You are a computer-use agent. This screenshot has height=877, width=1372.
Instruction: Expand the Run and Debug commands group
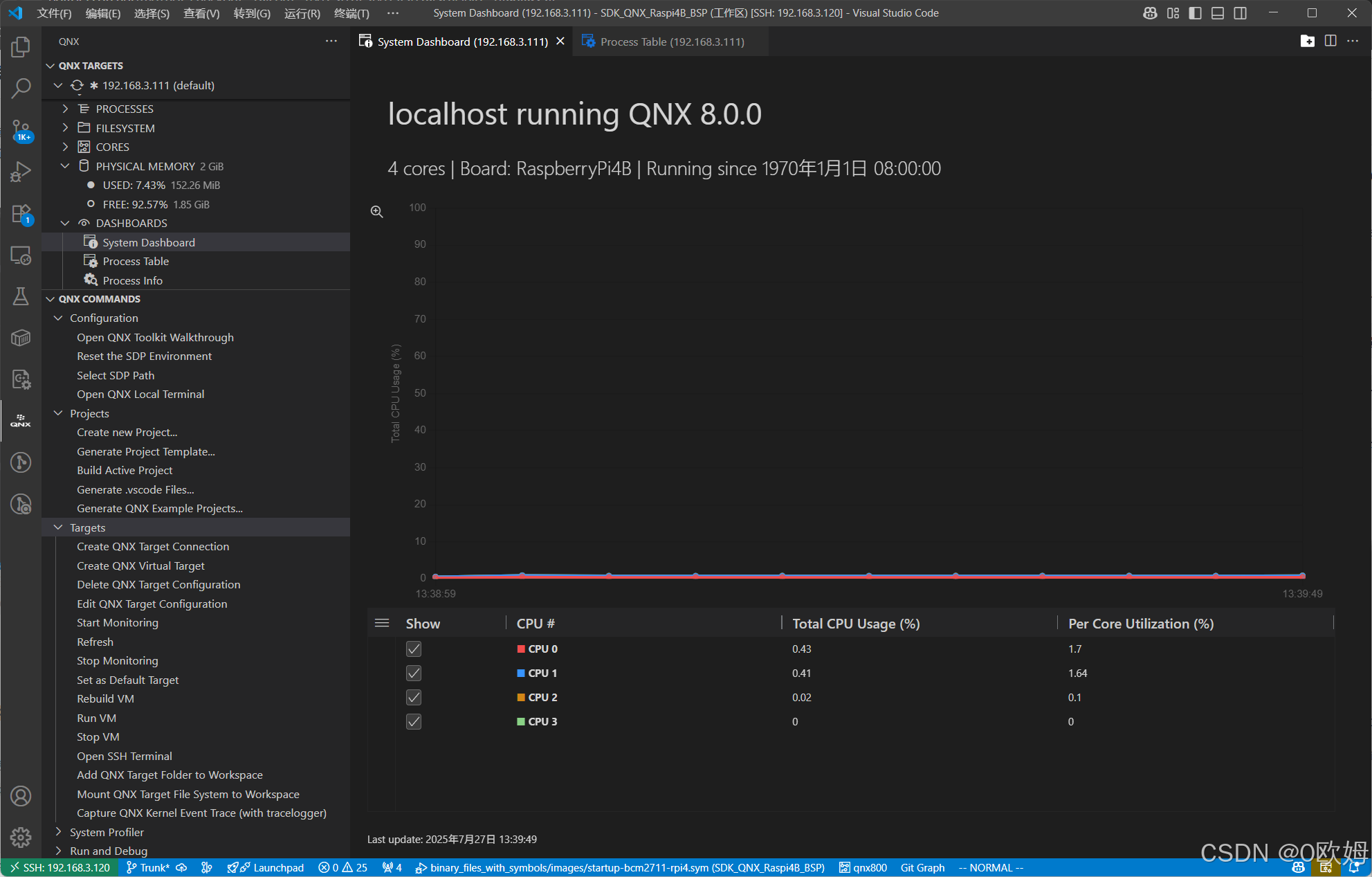[x=58, y=851]
